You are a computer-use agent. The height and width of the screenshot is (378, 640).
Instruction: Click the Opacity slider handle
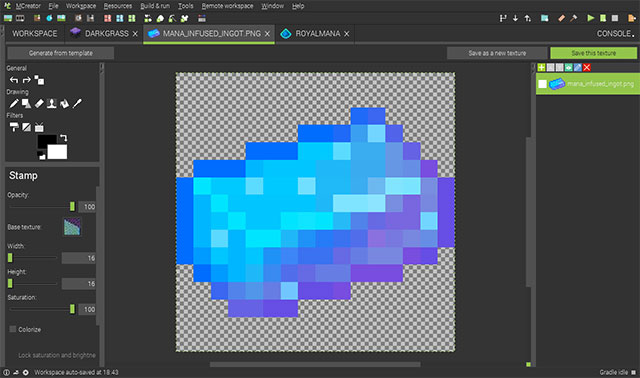[x=72, y=207]
